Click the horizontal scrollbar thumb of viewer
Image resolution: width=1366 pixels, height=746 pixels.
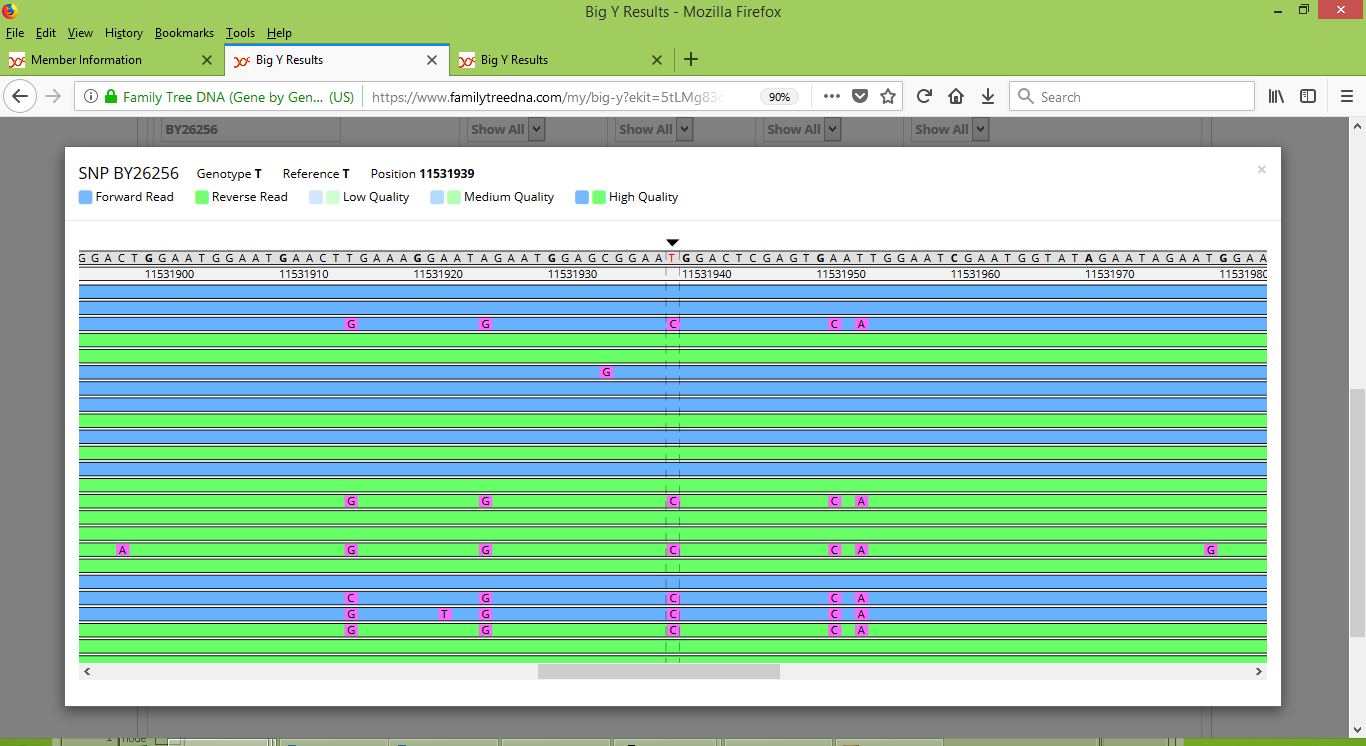pyautogui.click(x=659, y=671)
